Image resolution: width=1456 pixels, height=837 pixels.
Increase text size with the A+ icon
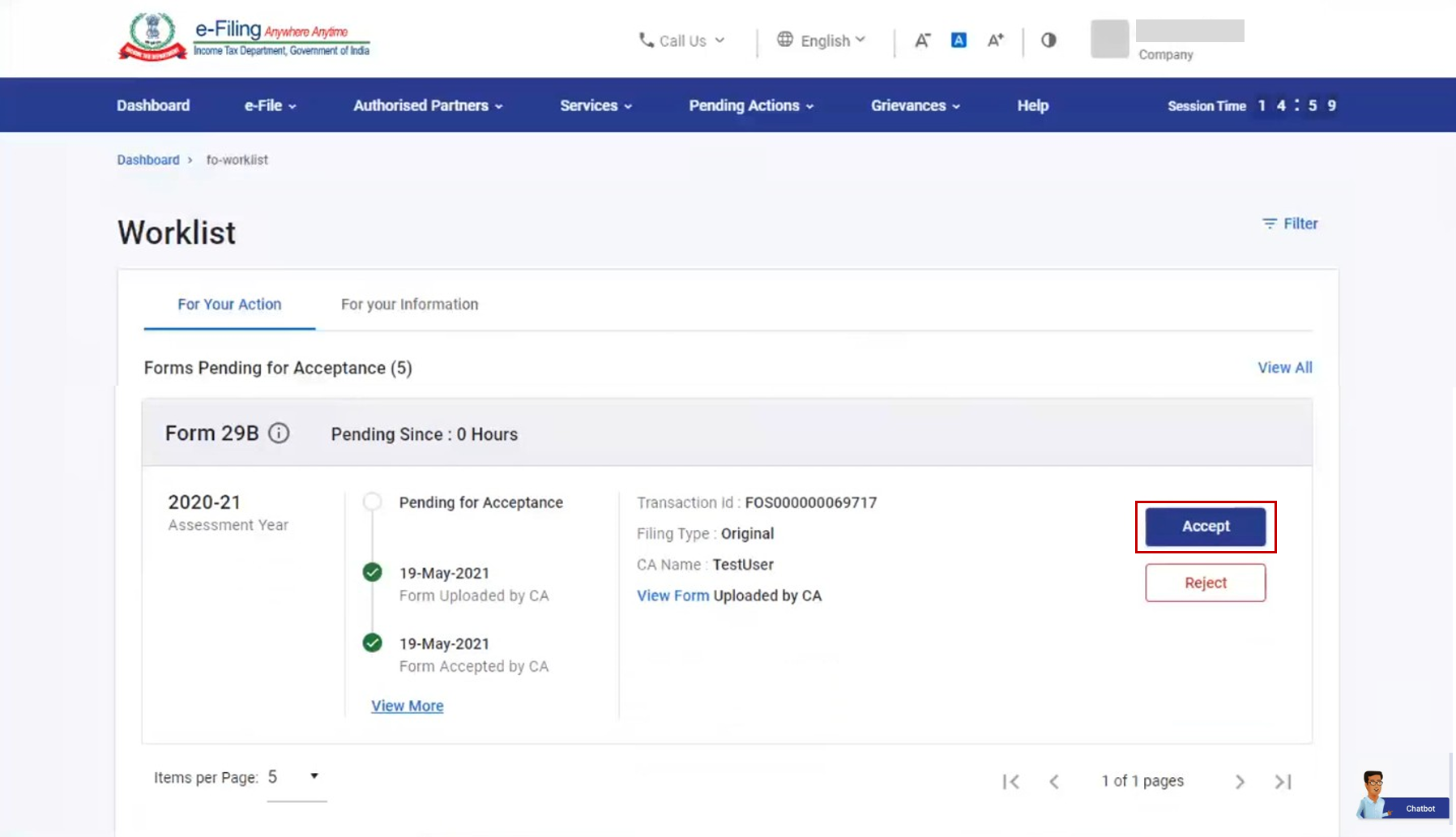coord(996,40)
